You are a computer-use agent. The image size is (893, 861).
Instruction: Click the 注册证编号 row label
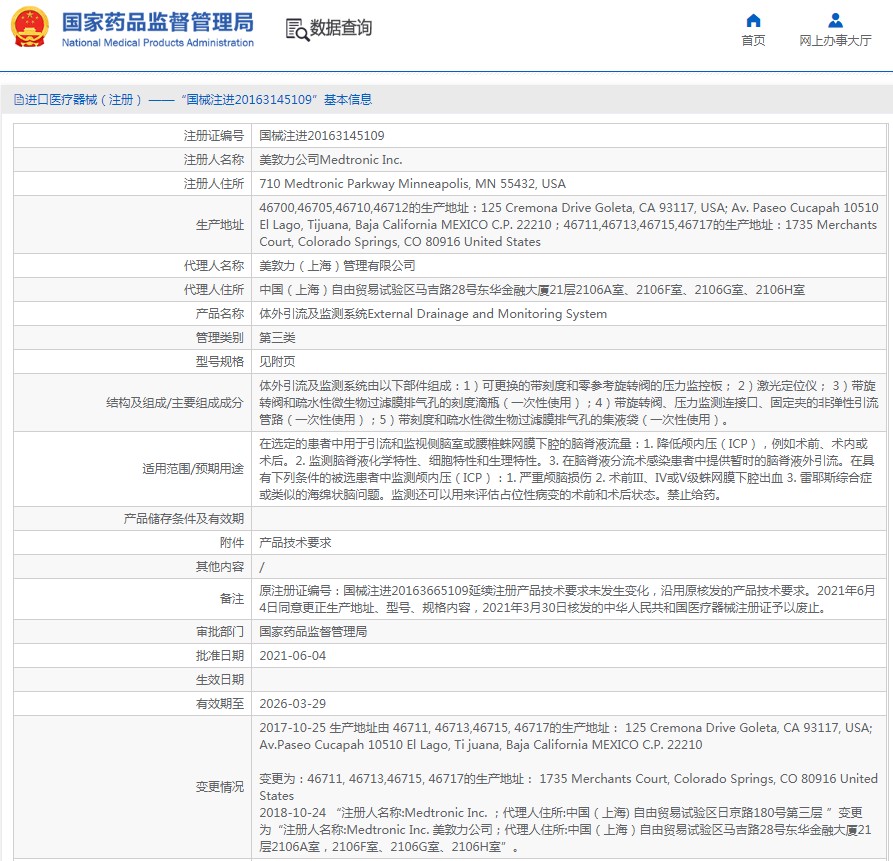tap(214, 136)
